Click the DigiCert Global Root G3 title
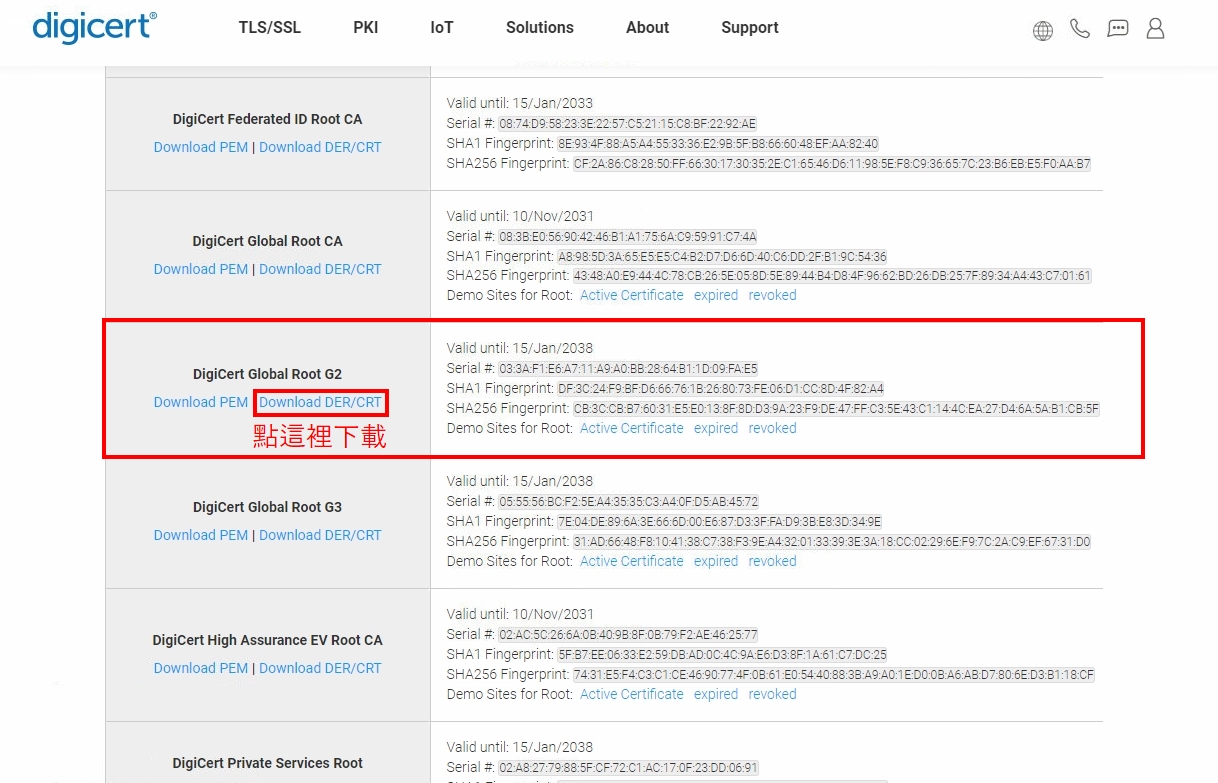Screen dimensions: 1218x783 click(268, 507)
